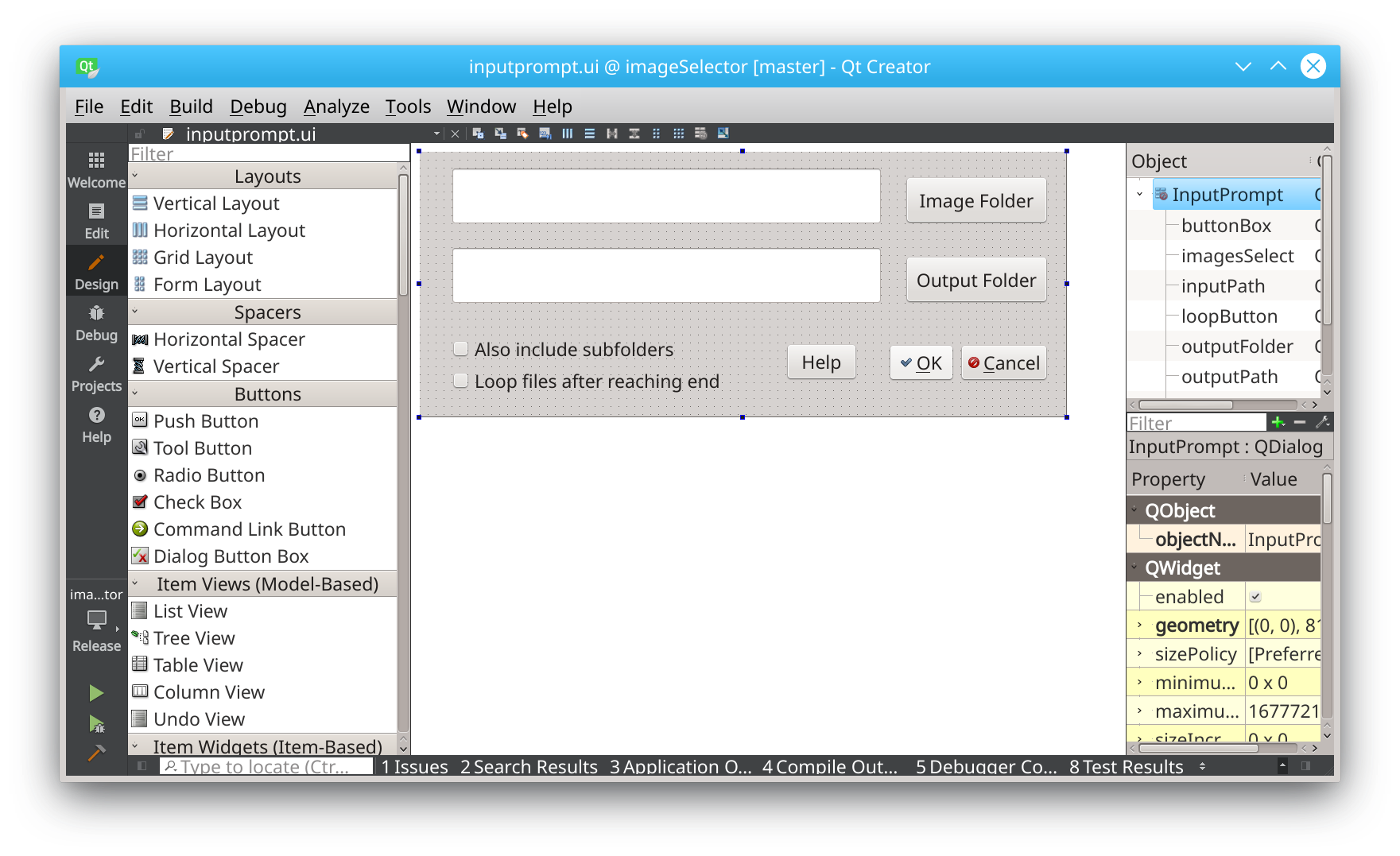
Task: Open the Window menu
Action: pos(481,107)
